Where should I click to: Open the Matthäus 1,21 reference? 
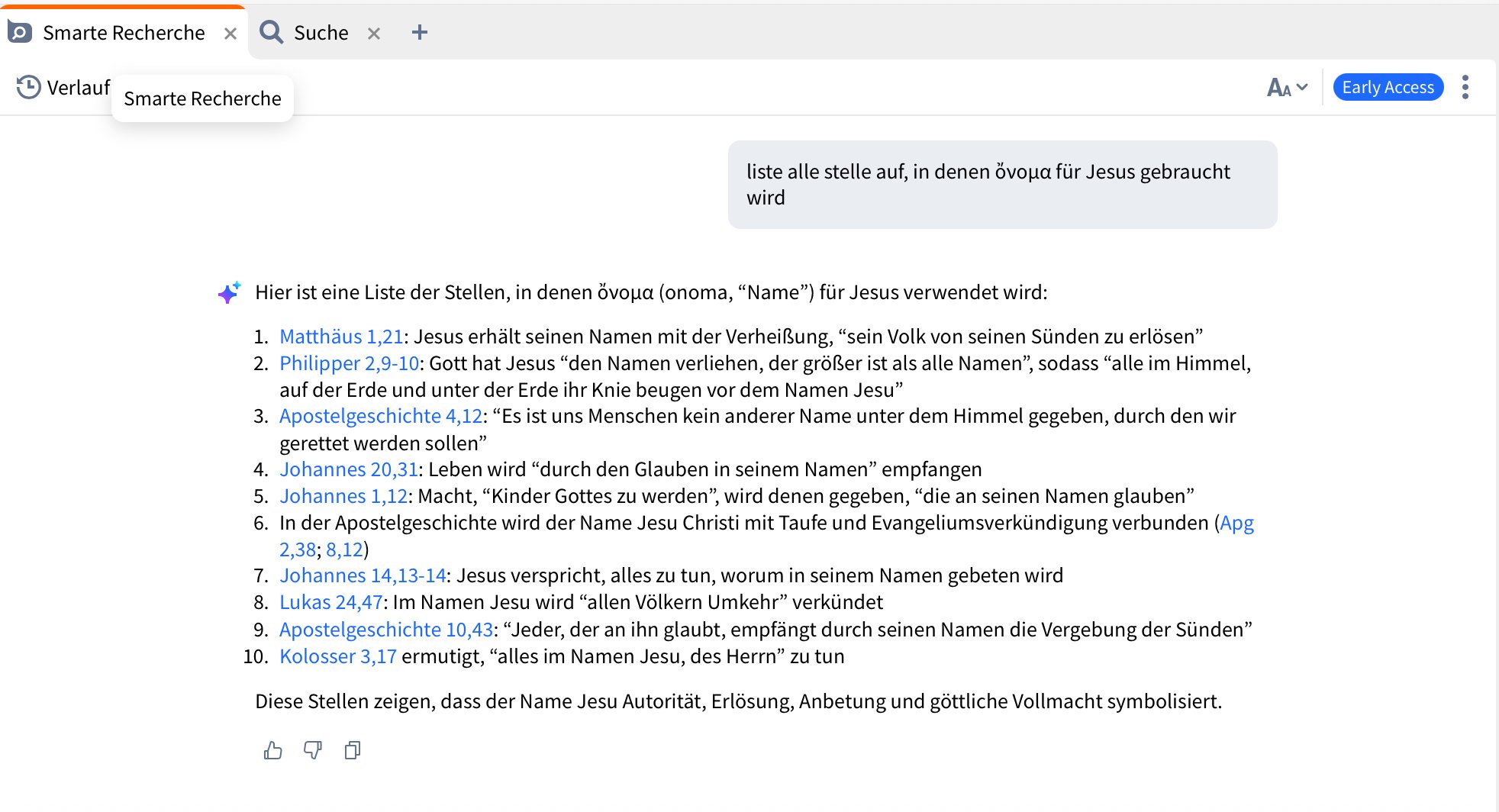click(341, 337)
